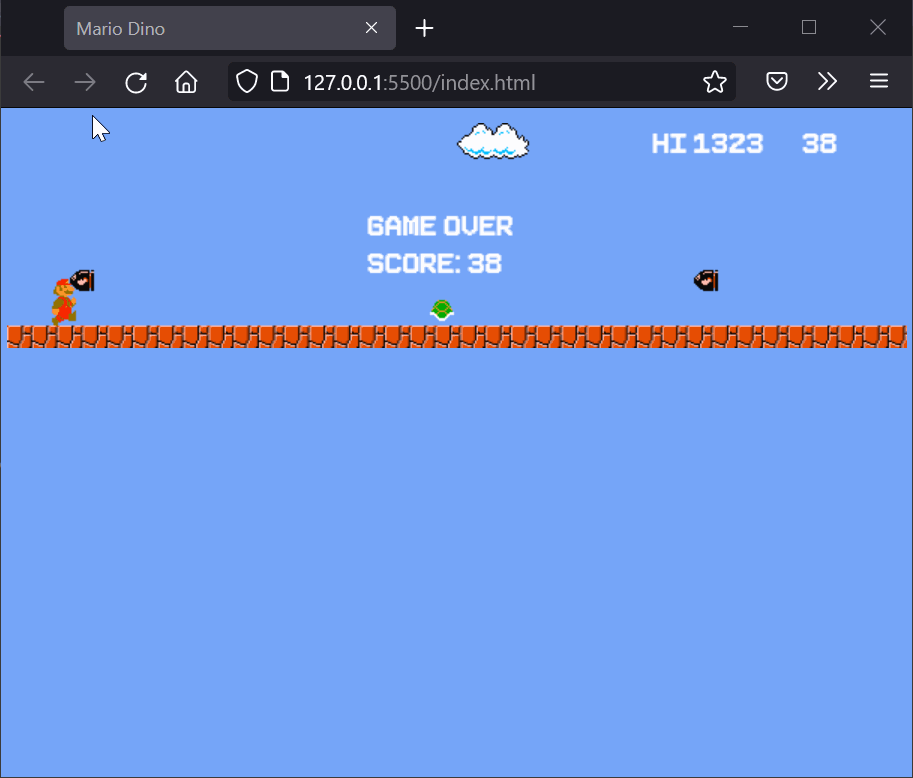
Task: Maximize the browser window
Action: coord(809,27)
